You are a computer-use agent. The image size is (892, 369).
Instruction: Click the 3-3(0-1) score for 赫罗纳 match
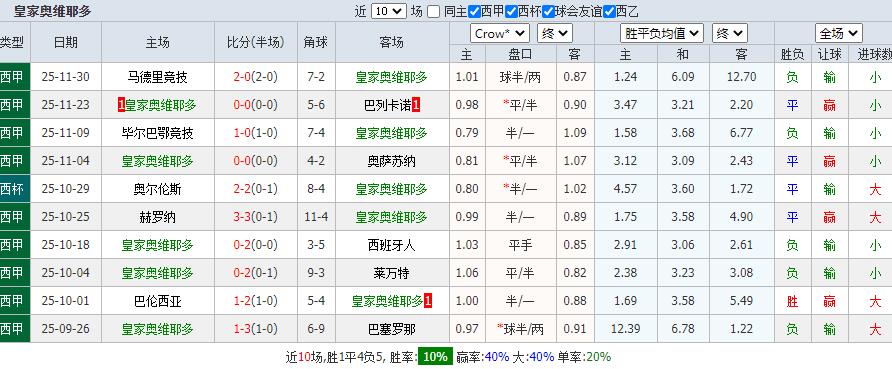[x=255, y=217]
